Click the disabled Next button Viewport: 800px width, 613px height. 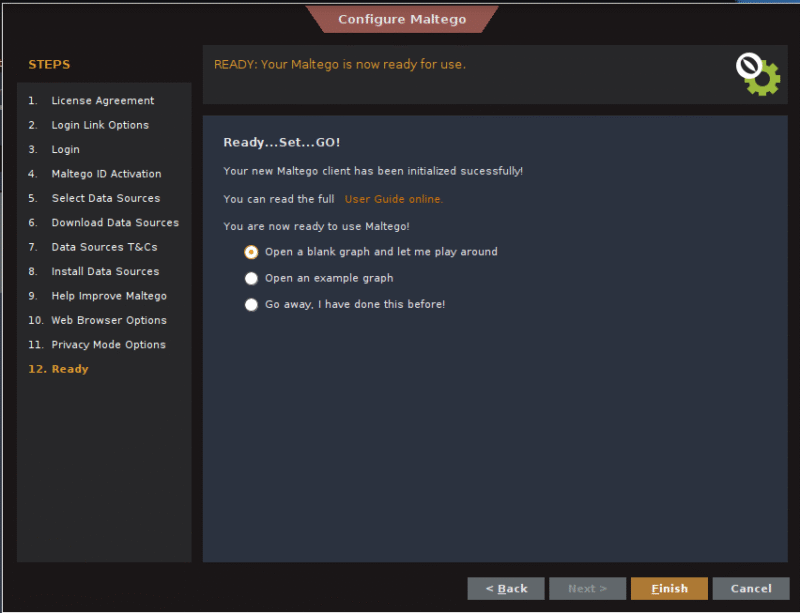pos(588,589)
